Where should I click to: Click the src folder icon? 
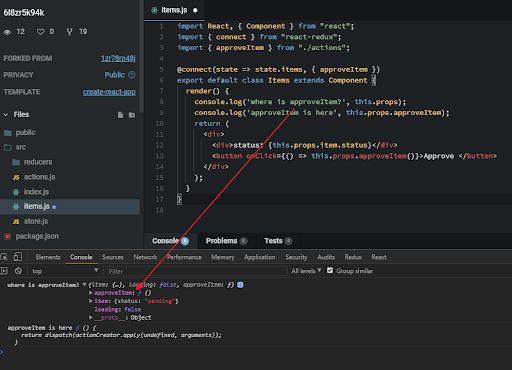pos(8,147)
